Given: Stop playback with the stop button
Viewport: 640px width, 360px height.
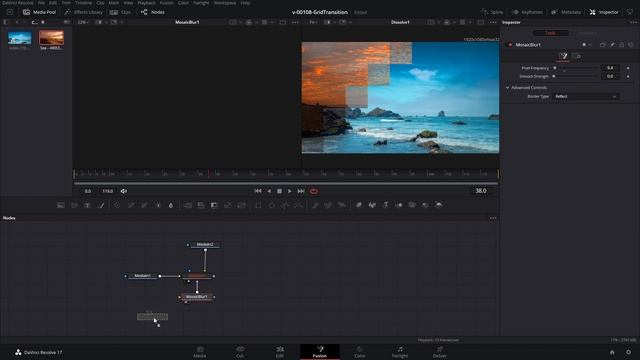Looking at the screenshot, I should tap(279, 191).
